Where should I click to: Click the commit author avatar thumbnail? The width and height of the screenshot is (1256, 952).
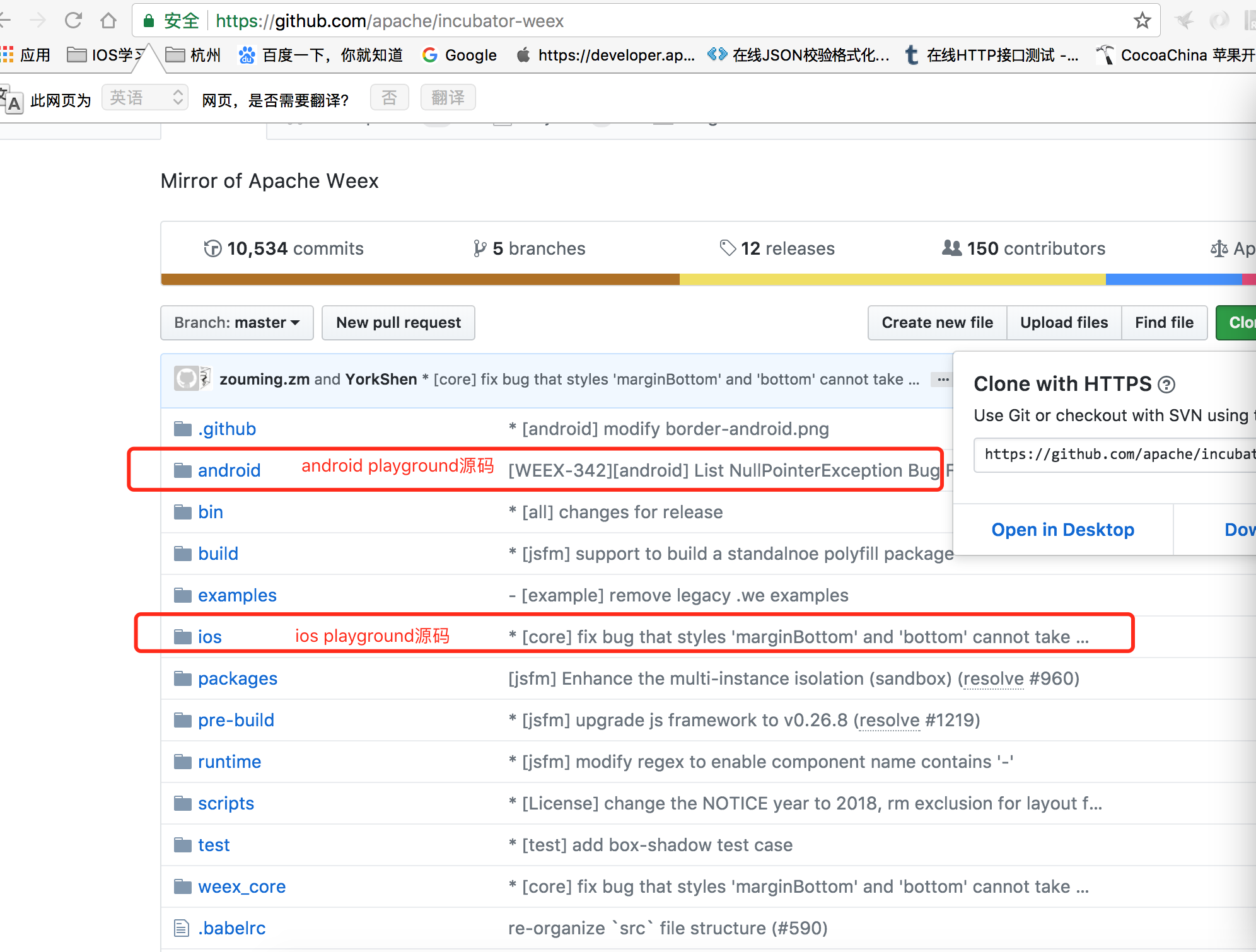tap(187, 378)
